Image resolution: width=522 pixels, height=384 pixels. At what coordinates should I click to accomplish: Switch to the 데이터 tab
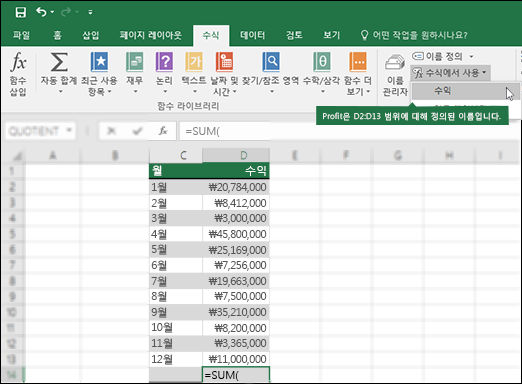tap(253, 35)
